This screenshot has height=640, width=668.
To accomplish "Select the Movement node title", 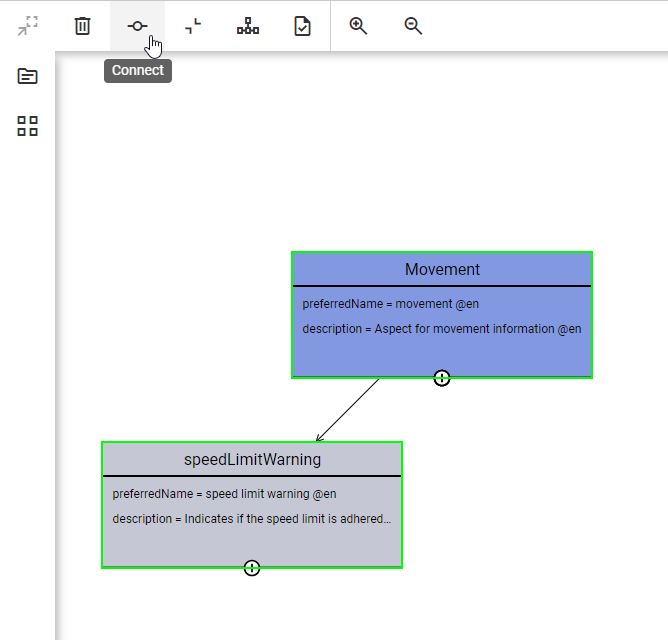I will point(442,270).
